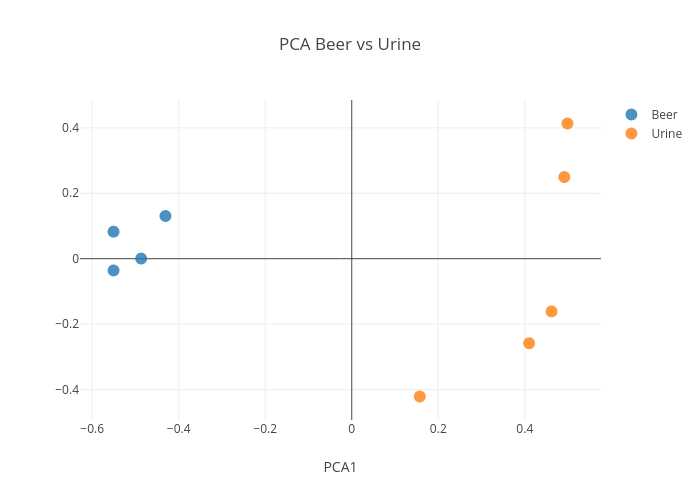
Task: Click the Urine point near y value -0.16
Action: 551,311
